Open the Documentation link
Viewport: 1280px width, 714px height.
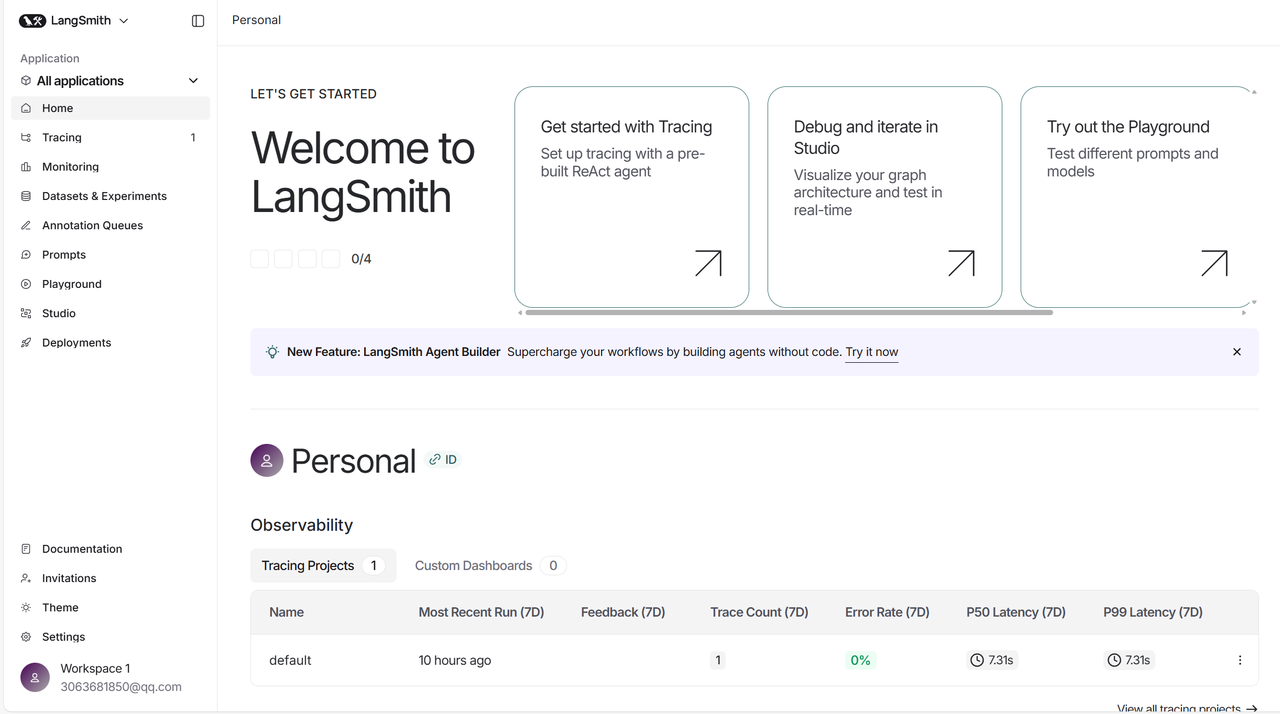pos(110,549)
